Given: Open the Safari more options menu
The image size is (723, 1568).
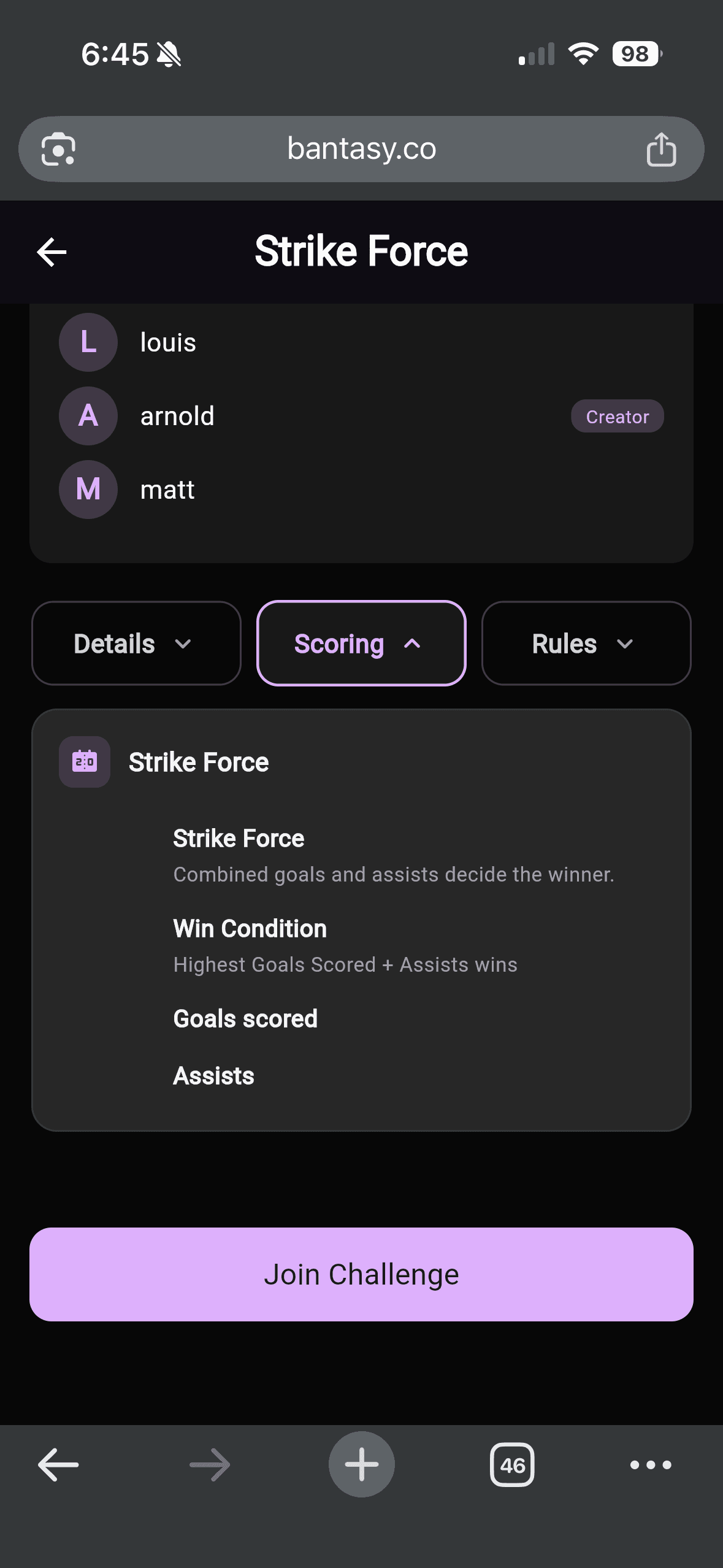Looking at the screenshot, I should [x=651, y=1465].
